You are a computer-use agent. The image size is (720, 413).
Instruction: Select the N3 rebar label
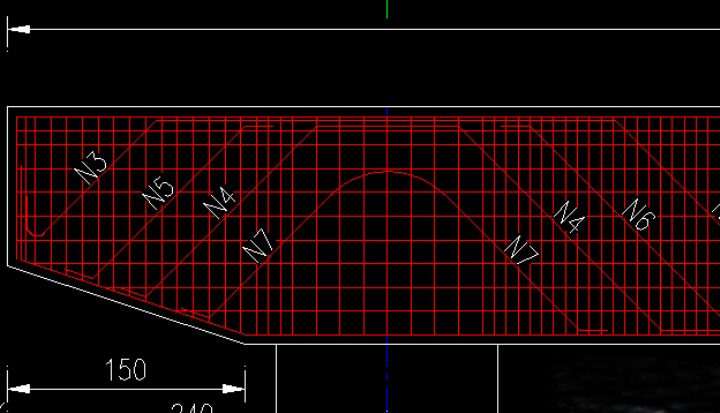[x=92, y=166]
